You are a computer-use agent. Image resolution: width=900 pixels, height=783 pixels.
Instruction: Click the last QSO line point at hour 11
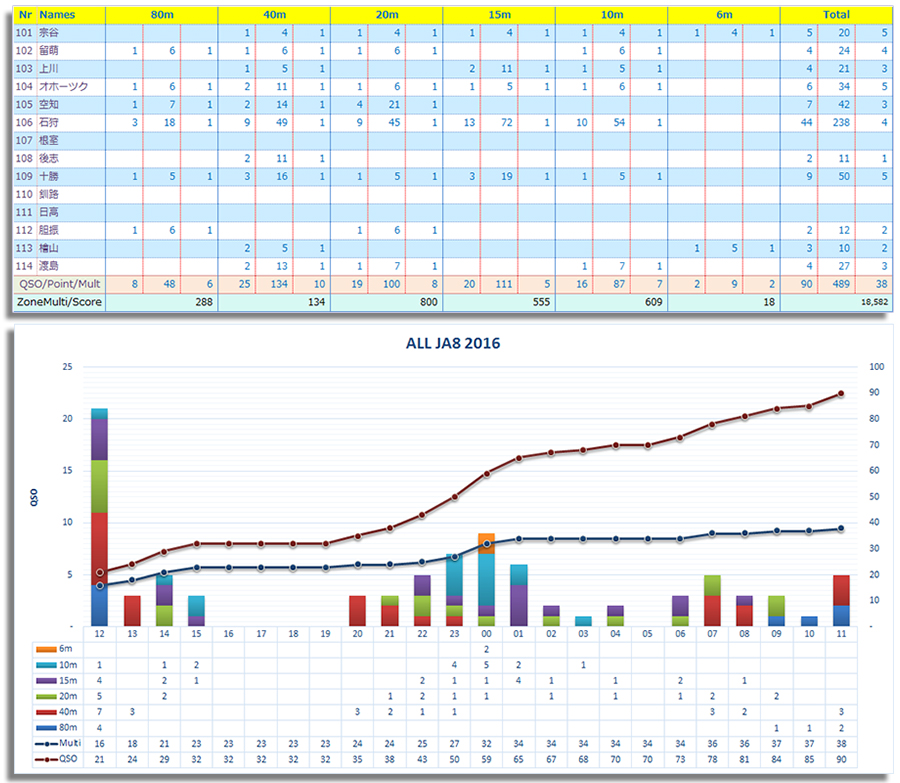tap(841, 394)
